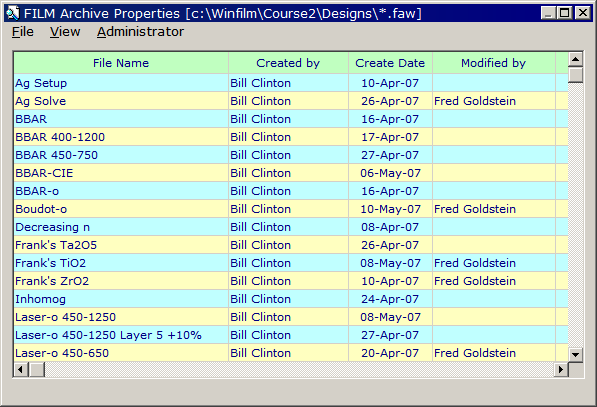Open the Administrator menu

[140, 32]
